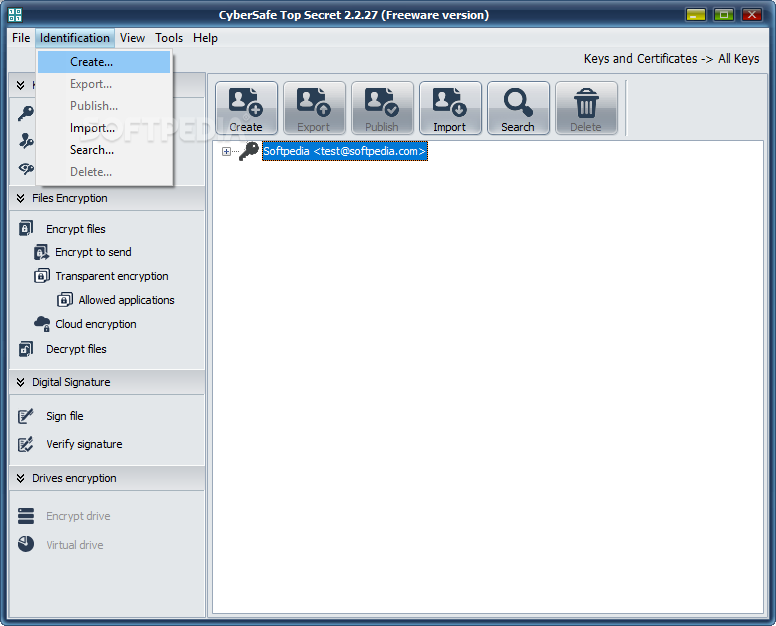Click Keys and Certificates -> All Keys breadcrumb

pos(671,59)
